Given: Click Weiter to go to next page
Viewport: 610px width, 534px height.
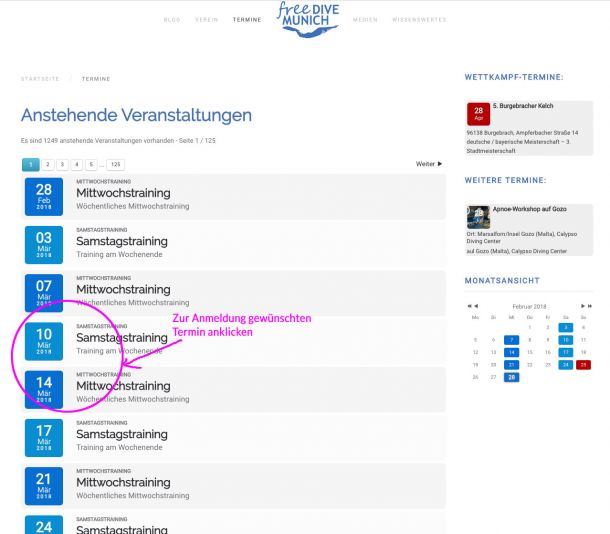Looking at the screenshot, I should tap(428, 163).
